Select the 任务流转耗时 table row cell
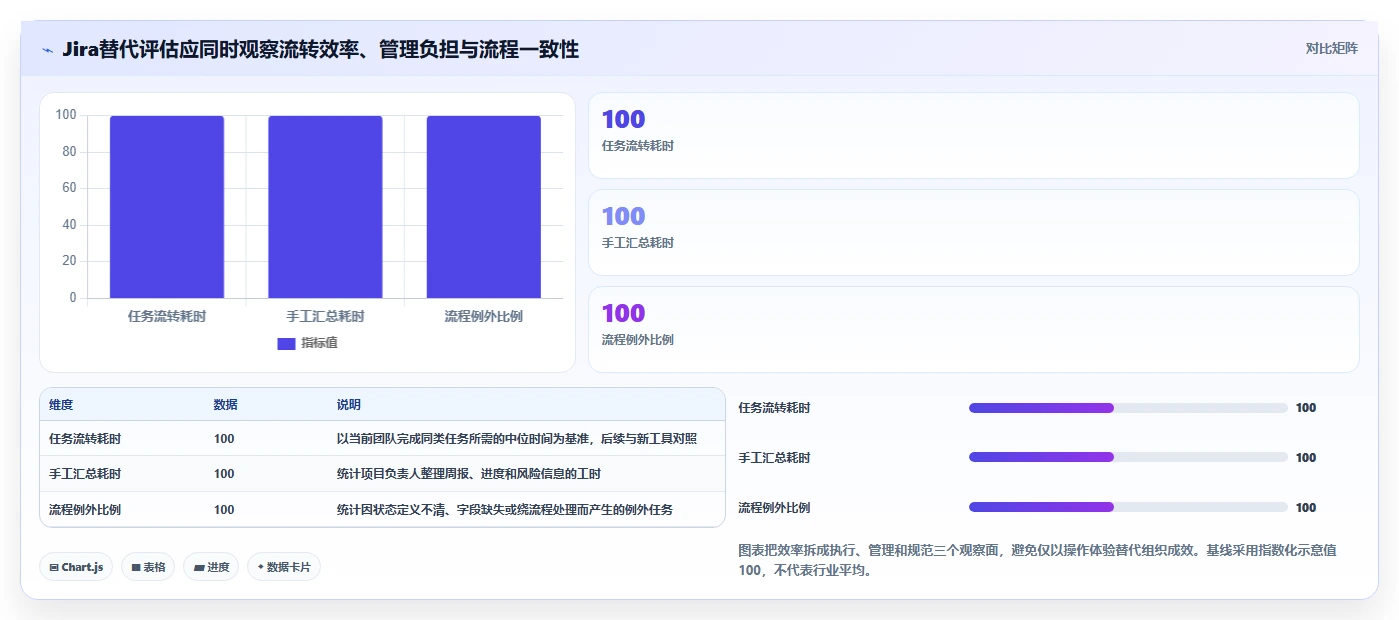1399x620 pixels. click(x=85, y=439)
